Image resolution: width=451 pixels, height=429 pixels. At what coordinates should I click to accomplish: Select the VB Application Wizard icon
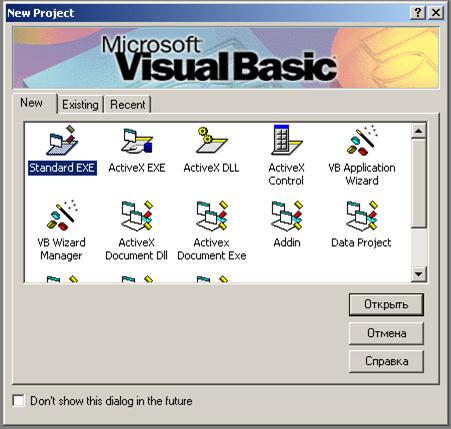coord(362,141)
